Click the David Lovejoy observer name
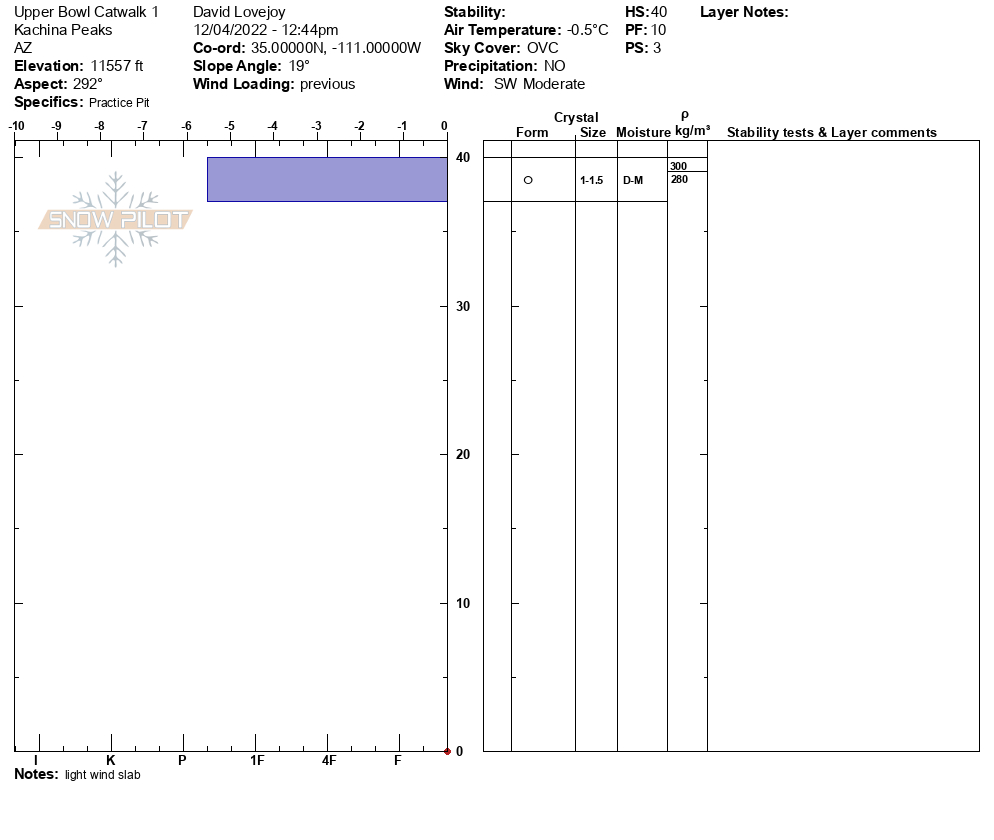The image size is (994, 840). click(x=239, y=12)
